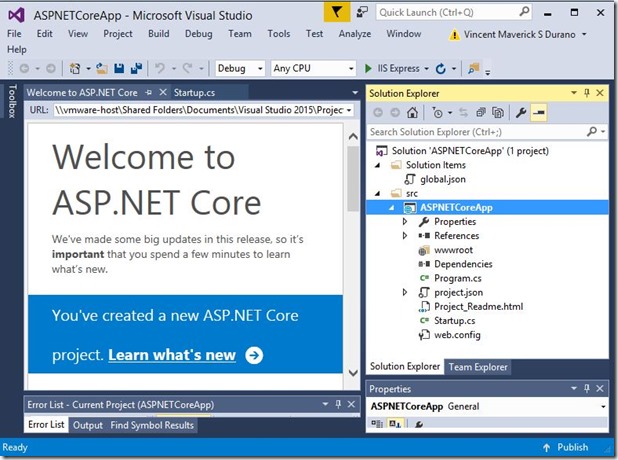Open the Debug configuration dropdown
The image size is (618, 460).
pos(240,69)
